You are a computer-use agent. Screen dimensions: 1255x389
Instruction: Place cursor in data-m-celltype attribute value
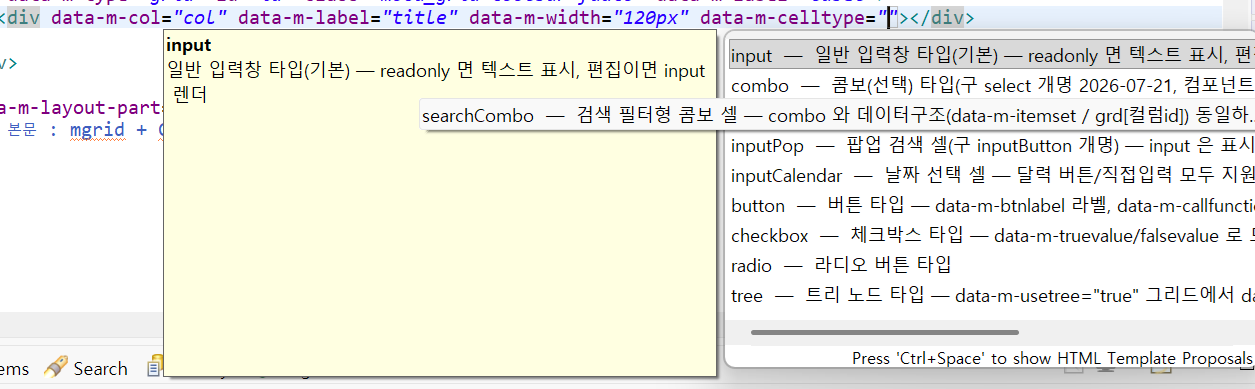[889, 17]
